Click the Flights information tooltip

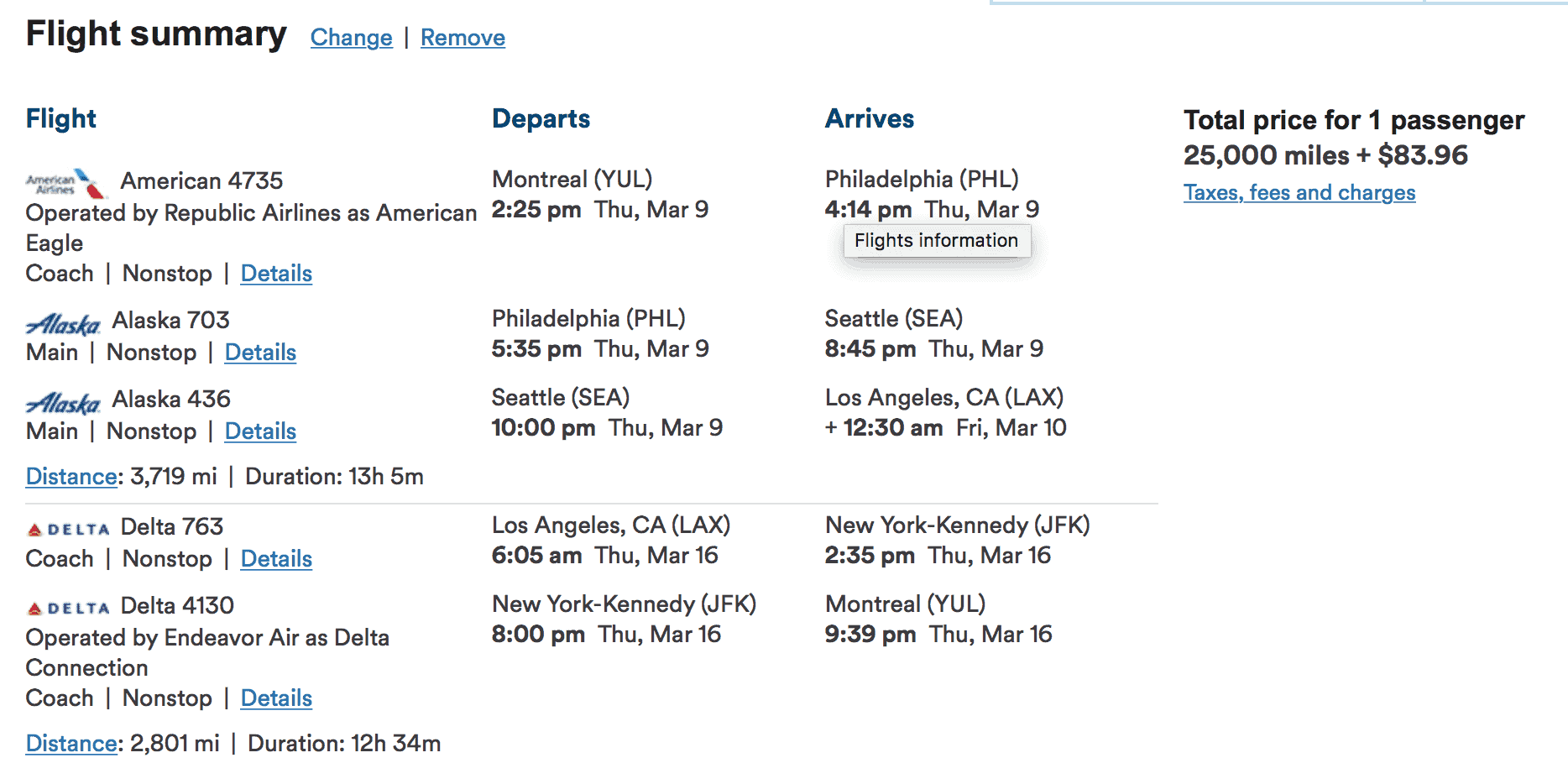936,241
